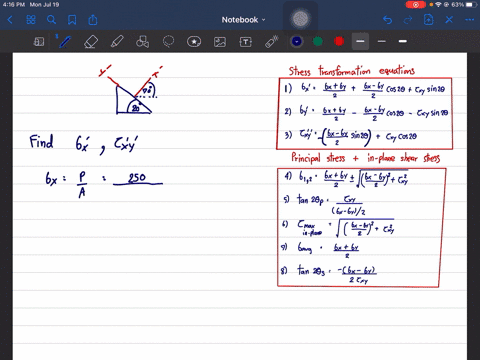Select the Image insert tool

coord(220,42)
